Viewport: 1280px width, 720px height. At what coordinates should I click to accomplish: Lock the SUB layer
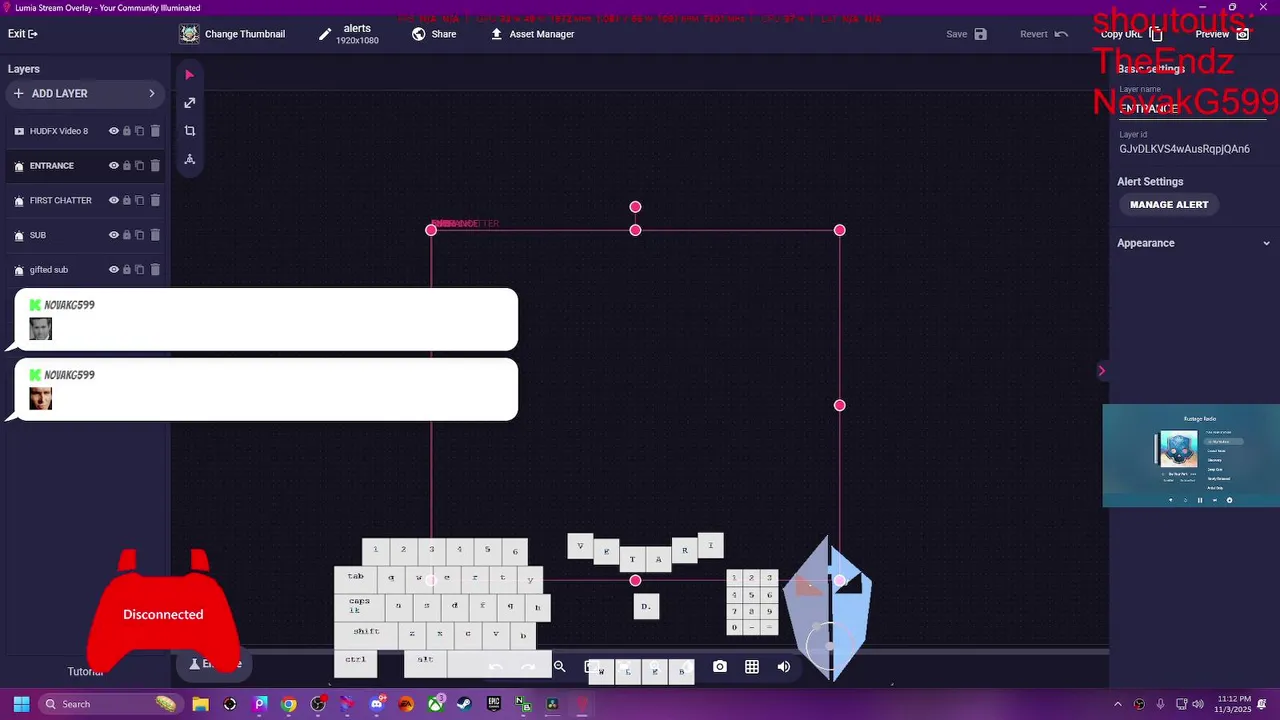127,235
